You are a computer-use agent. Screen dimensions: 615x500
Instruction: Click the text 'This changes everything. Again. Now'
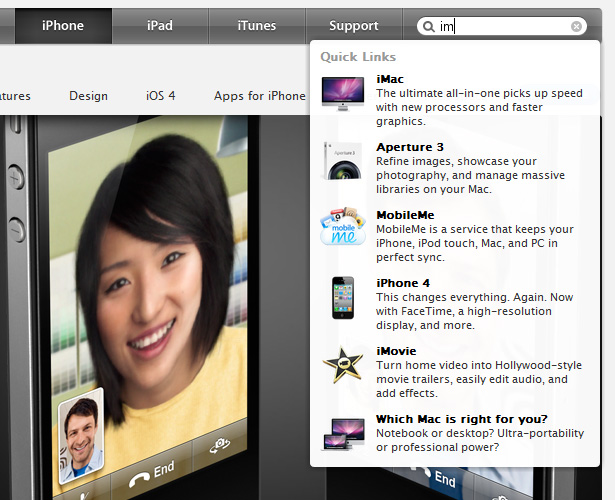(x=475, y=297)
